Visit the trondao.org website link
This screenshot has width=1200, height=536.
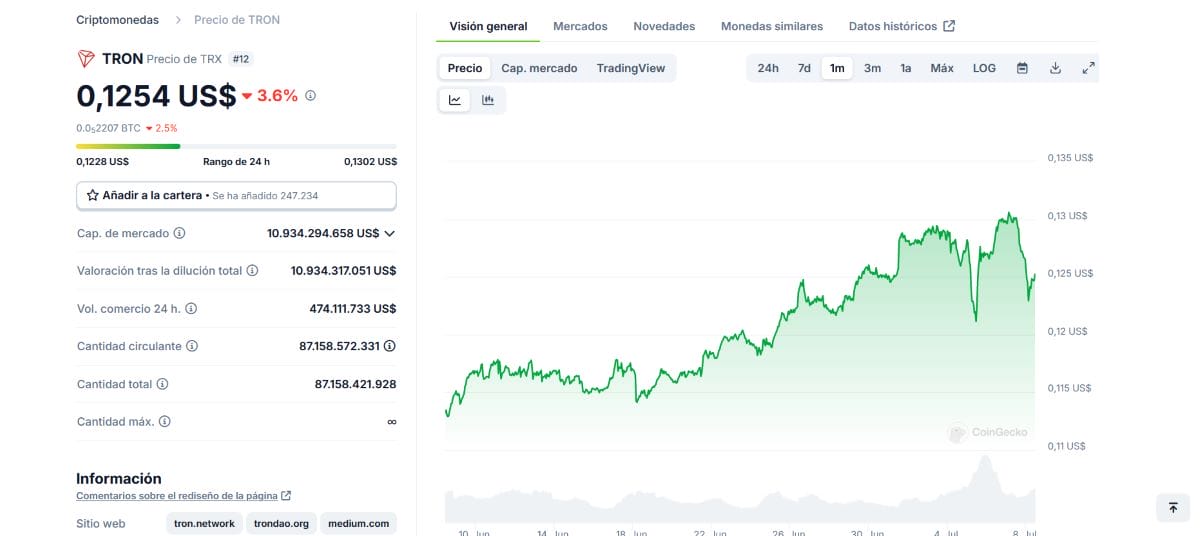click(x=281, y=523)
